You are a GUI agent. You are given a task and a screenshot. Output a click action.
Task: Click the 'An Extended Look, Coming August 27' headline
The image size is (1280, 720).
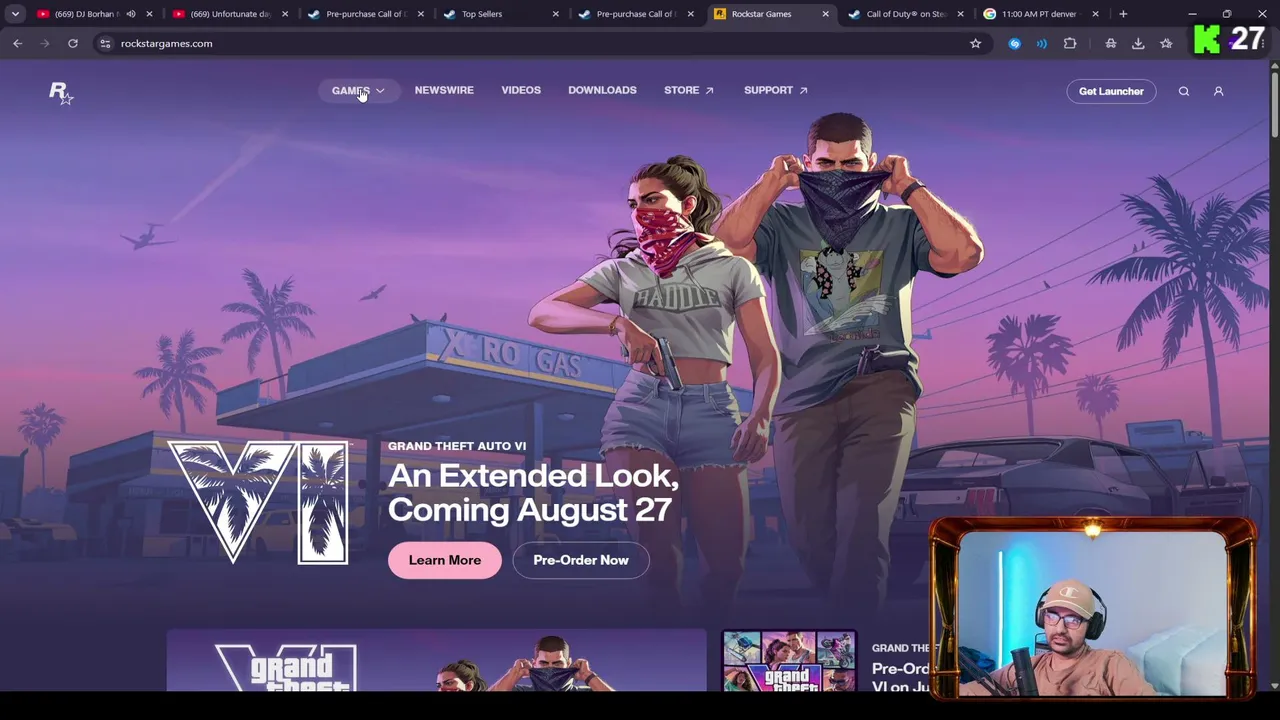[x=533, y=492]
